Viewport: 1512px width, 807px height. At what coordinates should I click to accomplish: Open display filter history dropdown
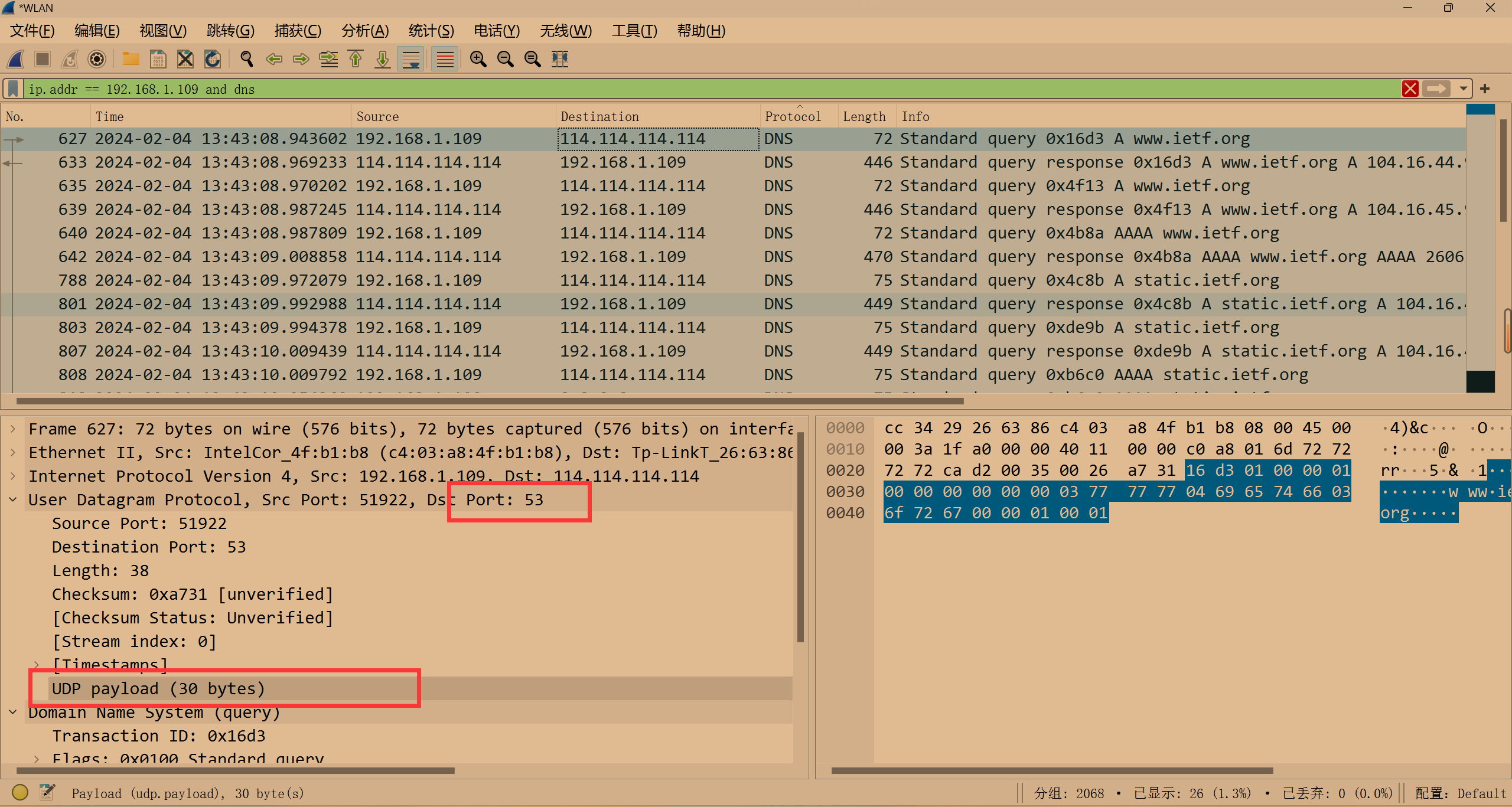1463,89
